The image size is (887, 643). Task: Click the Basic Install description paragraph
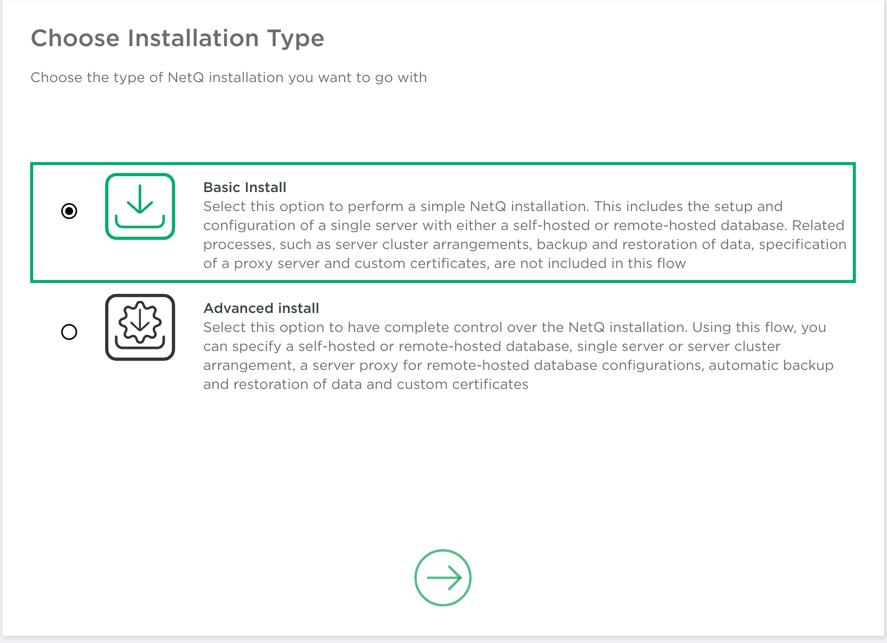tap(524, 235)
